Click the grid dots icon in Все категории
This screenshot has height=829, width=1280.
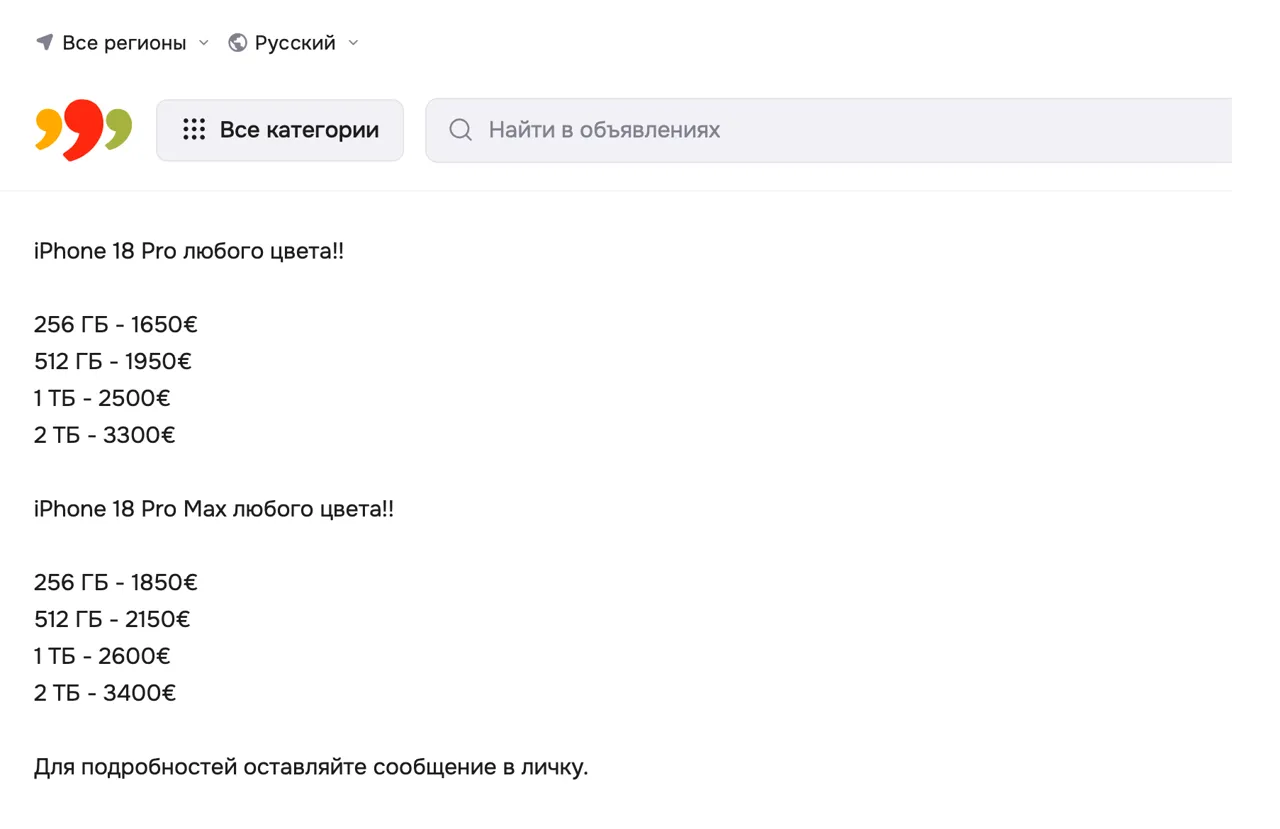pyautogui.click(x=194, y=130)
